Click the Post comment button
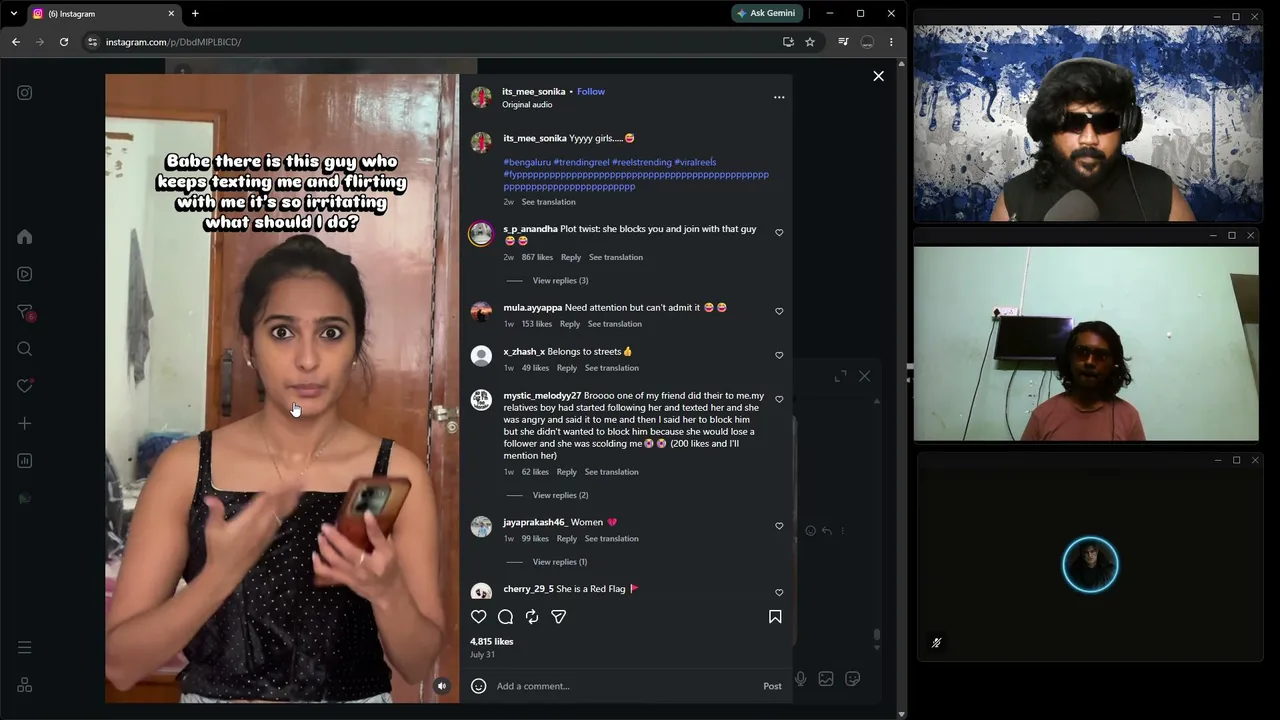 772,686
